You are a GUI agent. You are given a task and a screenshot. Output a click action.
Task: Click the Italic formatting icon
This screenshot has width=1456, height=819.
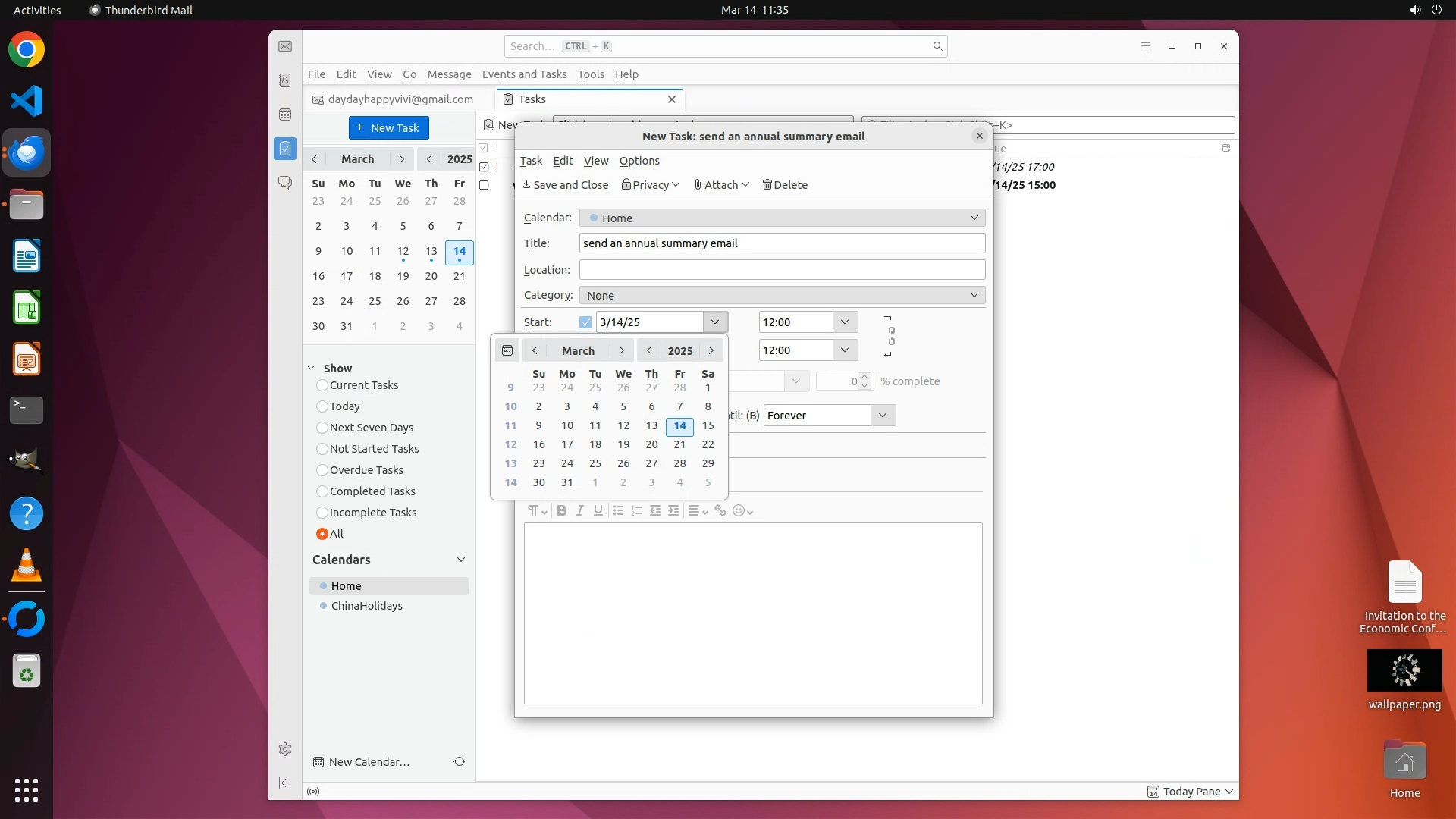[580, 511]
